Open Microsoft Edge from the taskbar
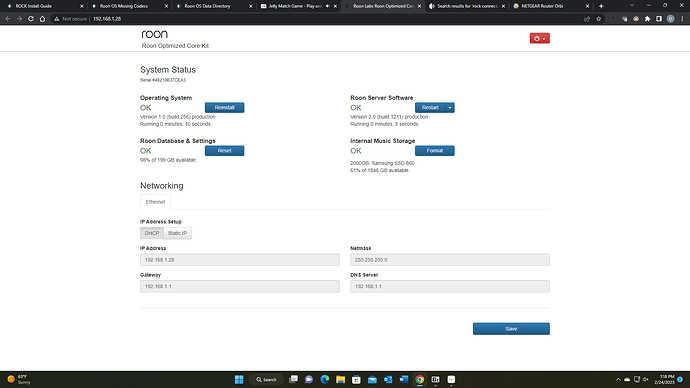This screenshot has height=388, width=690. pos(325,380)
